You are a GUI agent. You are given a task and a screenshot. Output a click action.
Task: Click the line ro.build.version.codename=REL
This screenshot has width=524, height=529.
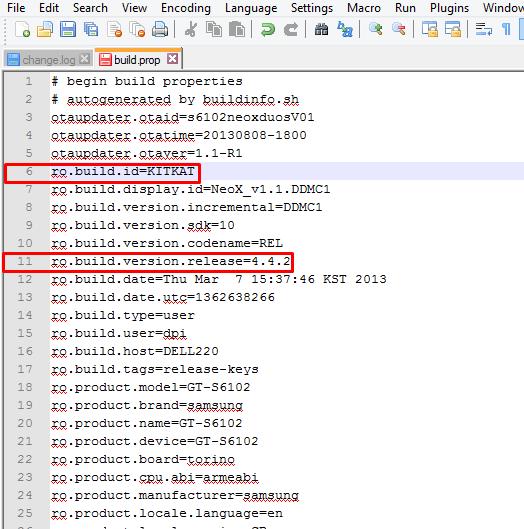tap(167, 243)
